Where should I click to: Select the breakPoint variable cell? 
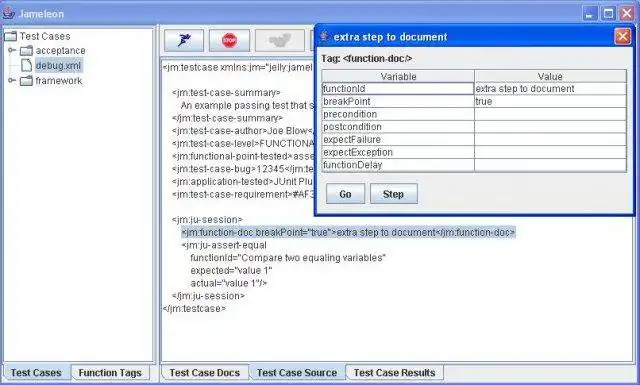pyautogui.click(x=398, y=101)
